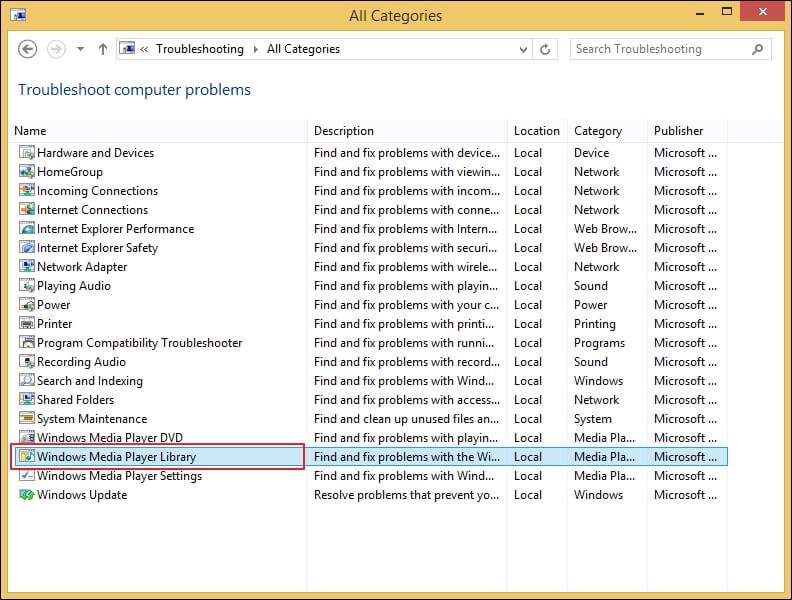
Task: Click the Printer troubleshooter icon
Action: 27,324
